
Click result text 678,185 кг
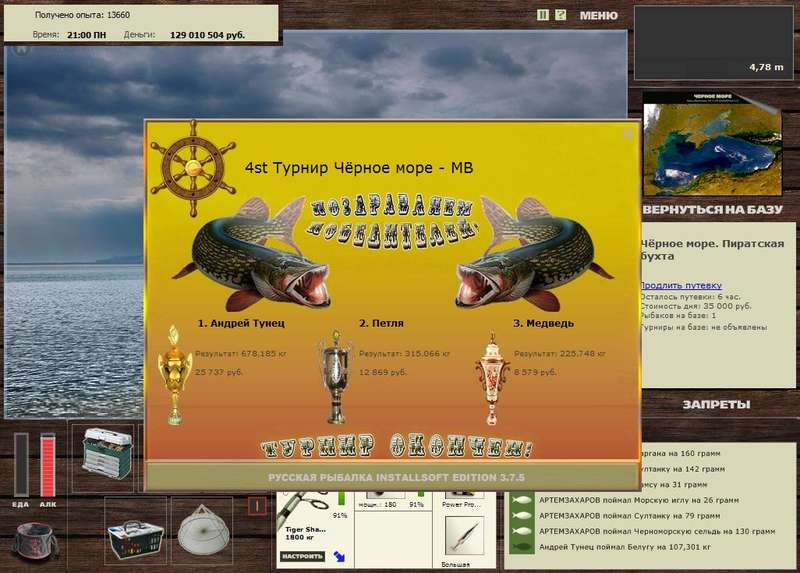[x=241, y=354]
